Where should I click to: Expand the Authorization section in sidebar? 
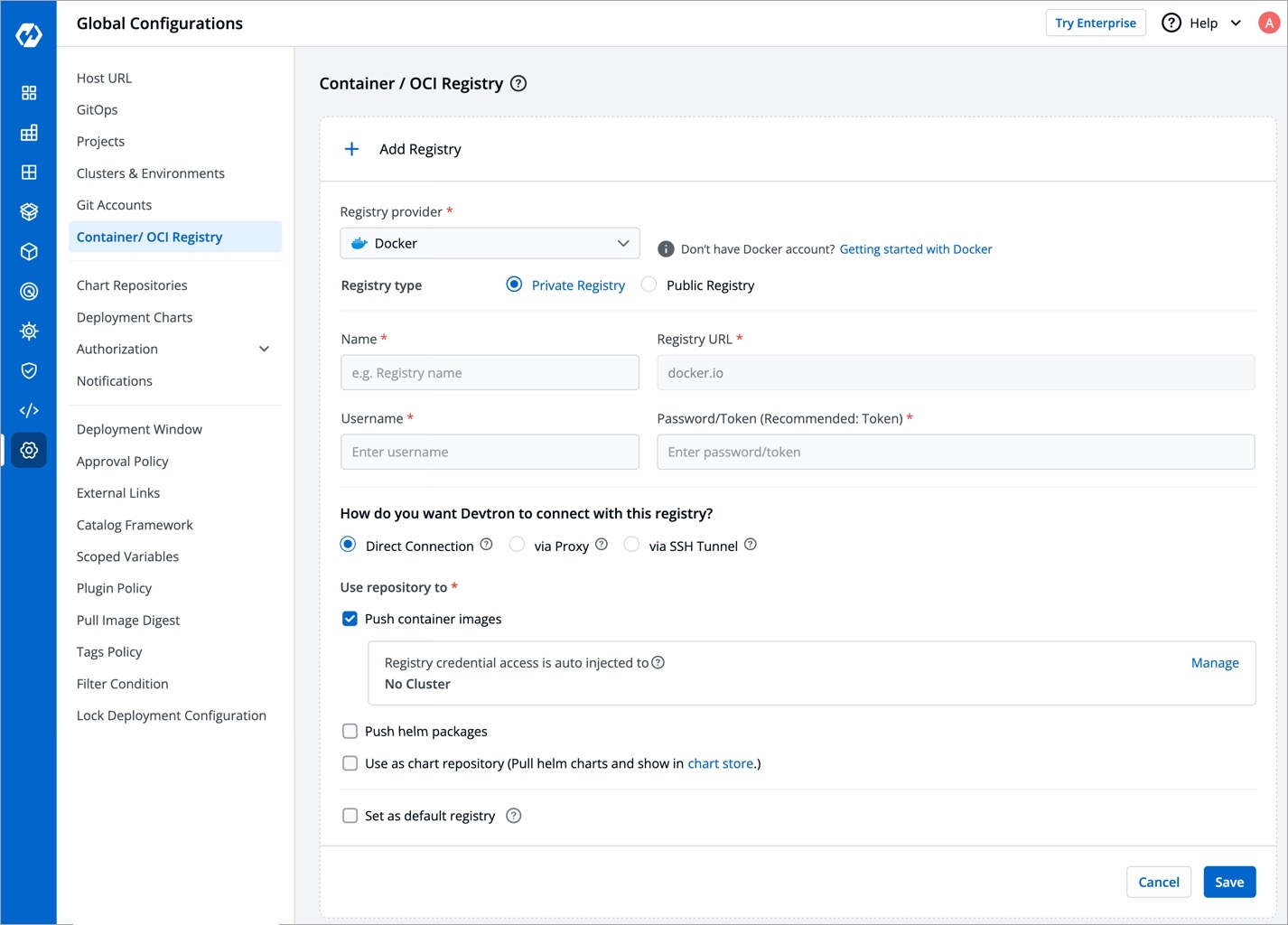tap(264, 350)
